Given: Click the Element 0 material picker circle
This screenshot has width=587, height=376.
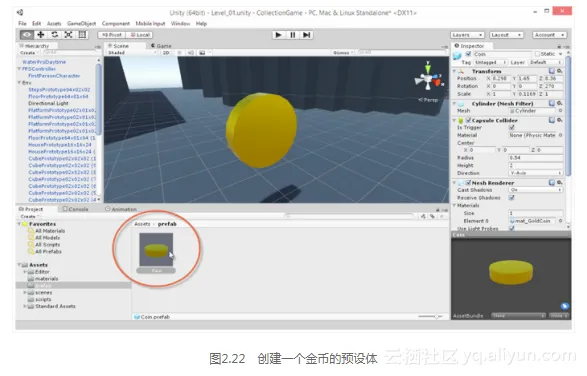Looking at the screenshot, I should tap(560, 221).
